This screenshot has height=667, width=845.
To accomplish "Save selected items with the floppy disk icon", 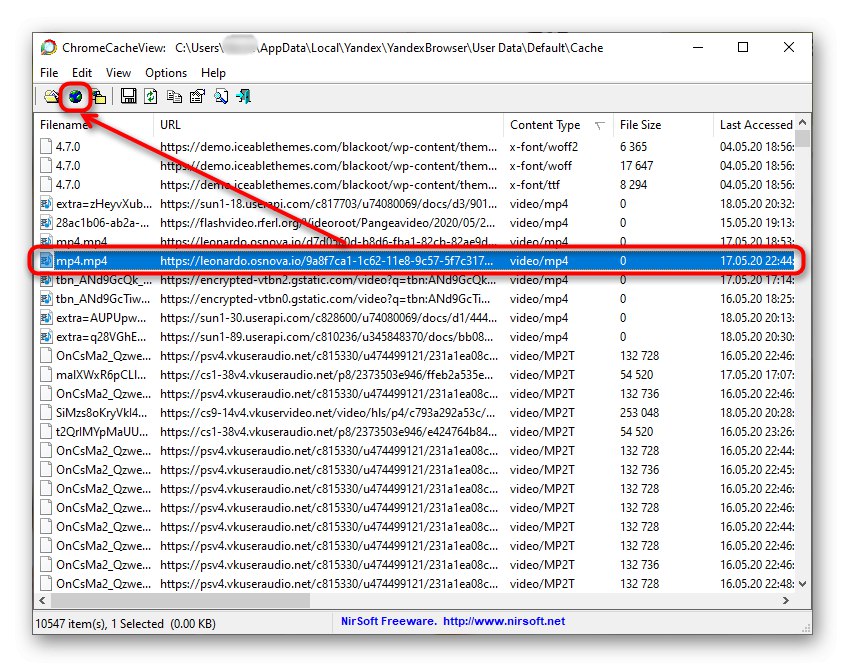I will [128, 96].
